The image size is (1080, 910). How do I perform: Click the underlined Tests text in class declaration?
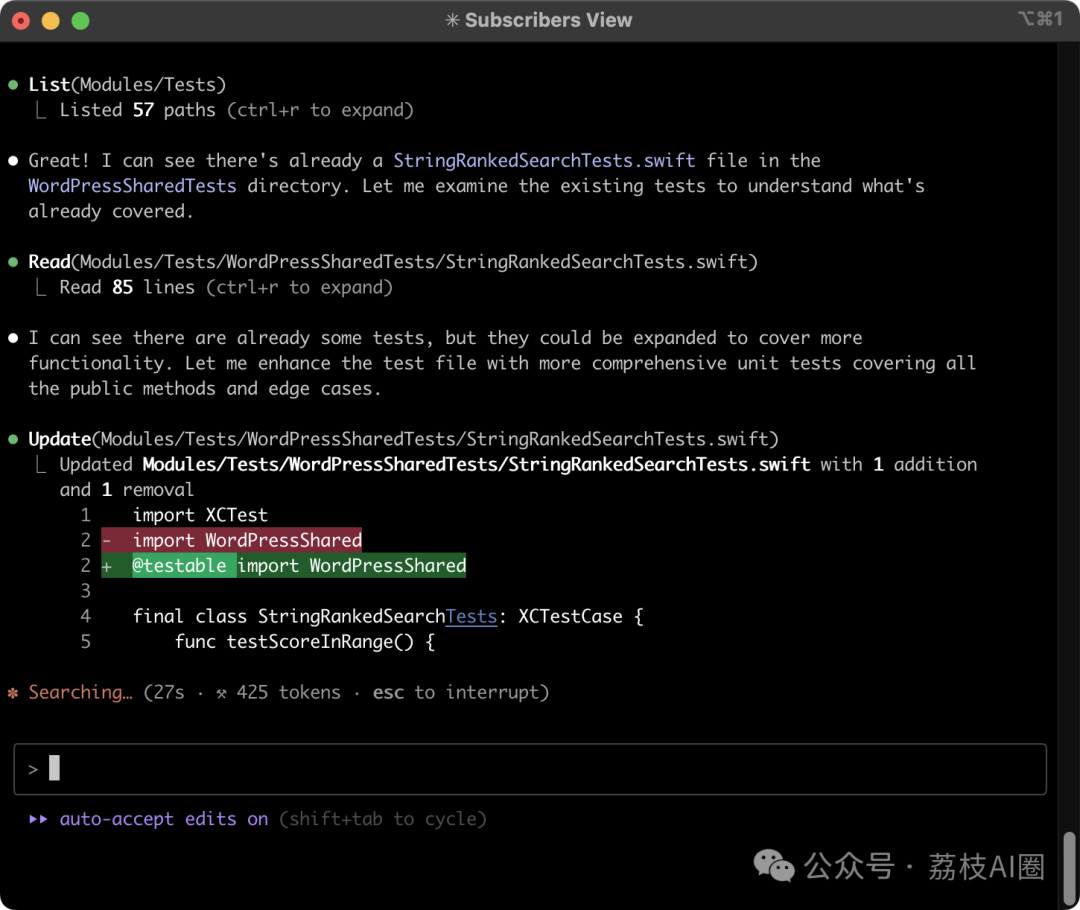click(x=471, y=617)
